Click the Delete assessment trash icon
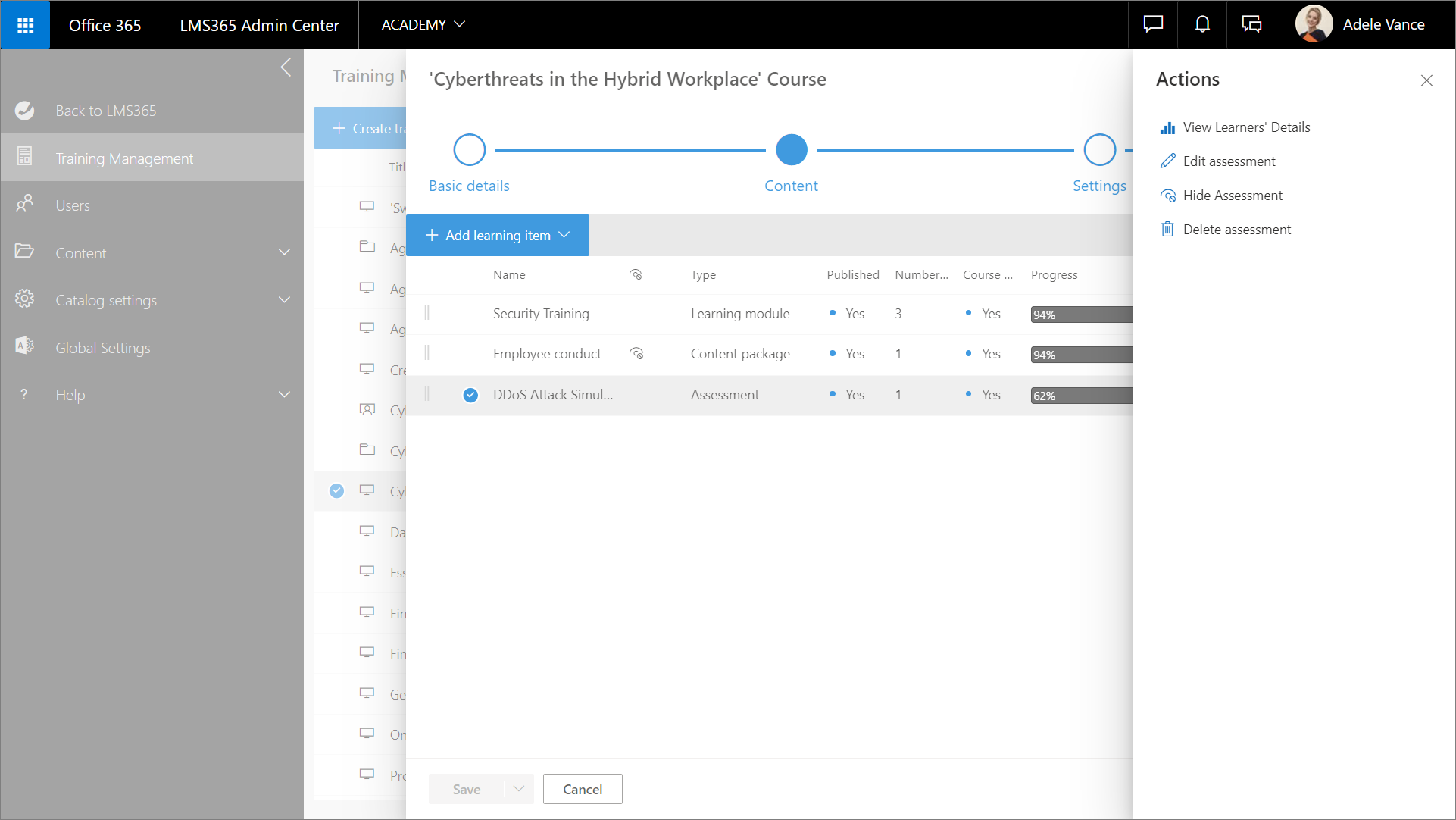The image size is (1456, 820). click(1167, 230)
